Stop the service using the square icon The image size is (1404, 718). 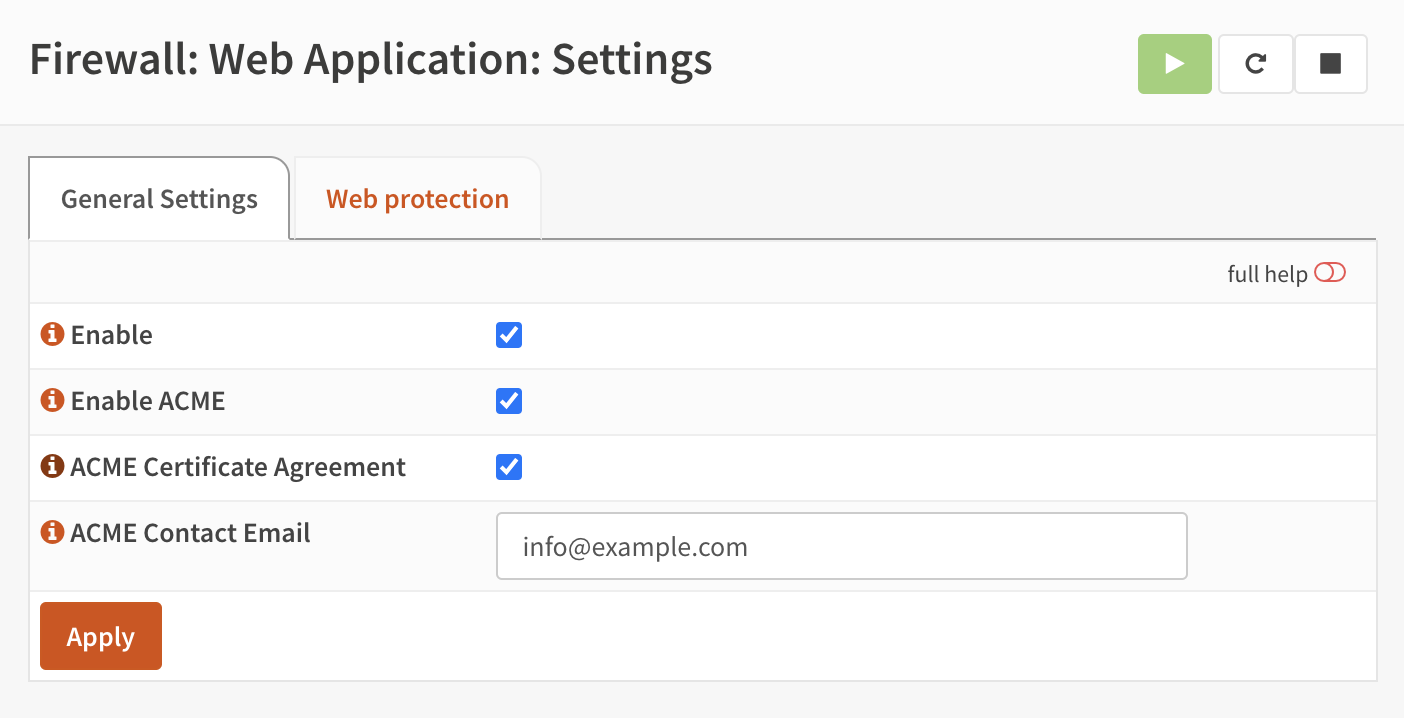[x=1330, y=64]
